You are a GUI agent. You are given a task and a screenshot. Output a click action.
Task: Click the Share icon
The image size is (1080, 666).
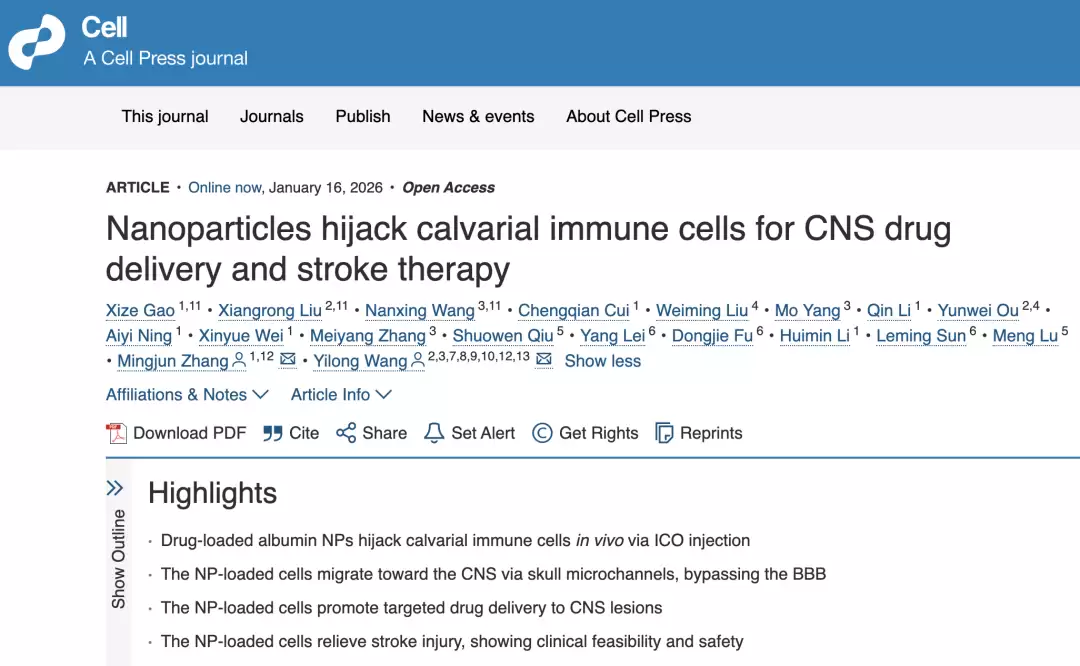point(346,433)
